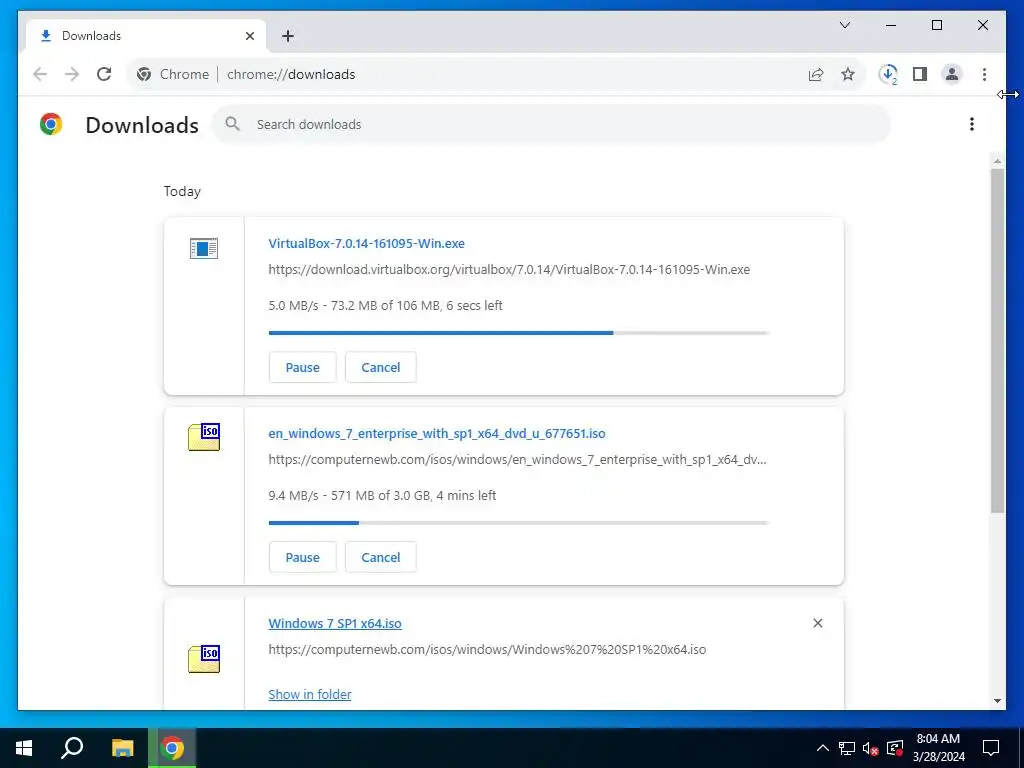Open the notification center icon
The width and height of the screenshot is (1024, 768).
point(991,748)
